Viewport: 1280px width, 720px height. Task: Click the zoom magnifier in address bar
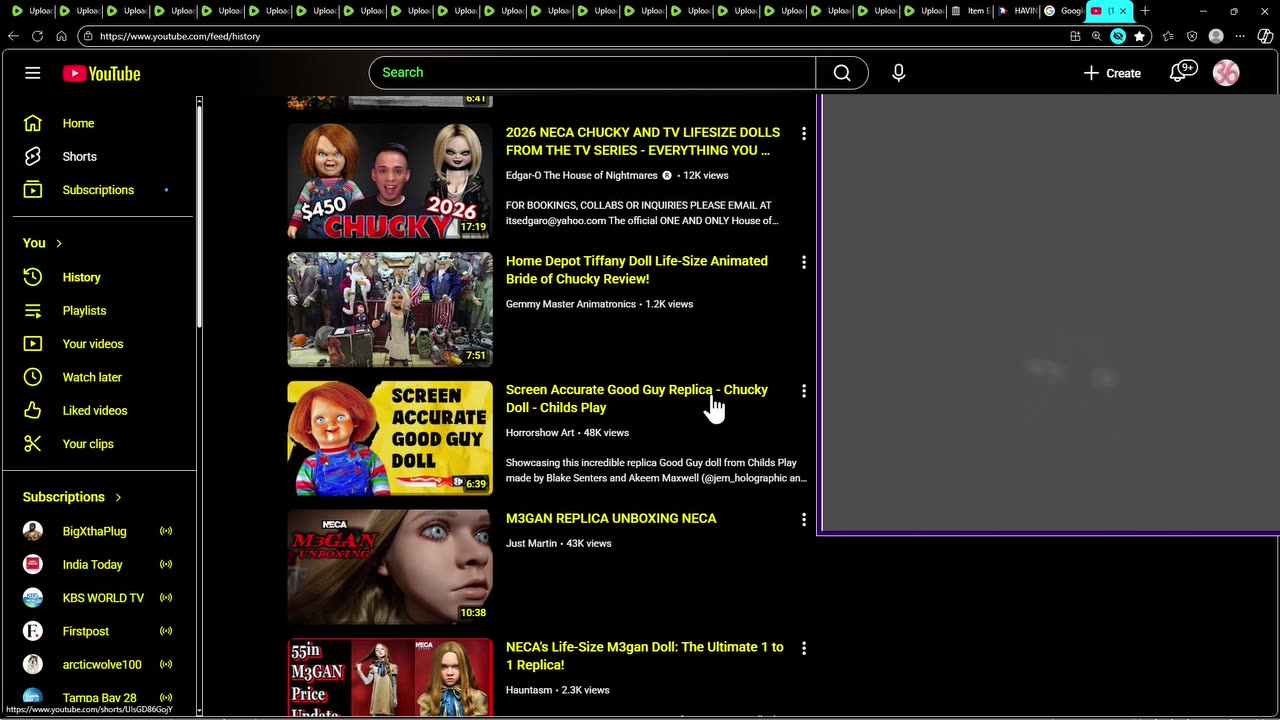1097,36
